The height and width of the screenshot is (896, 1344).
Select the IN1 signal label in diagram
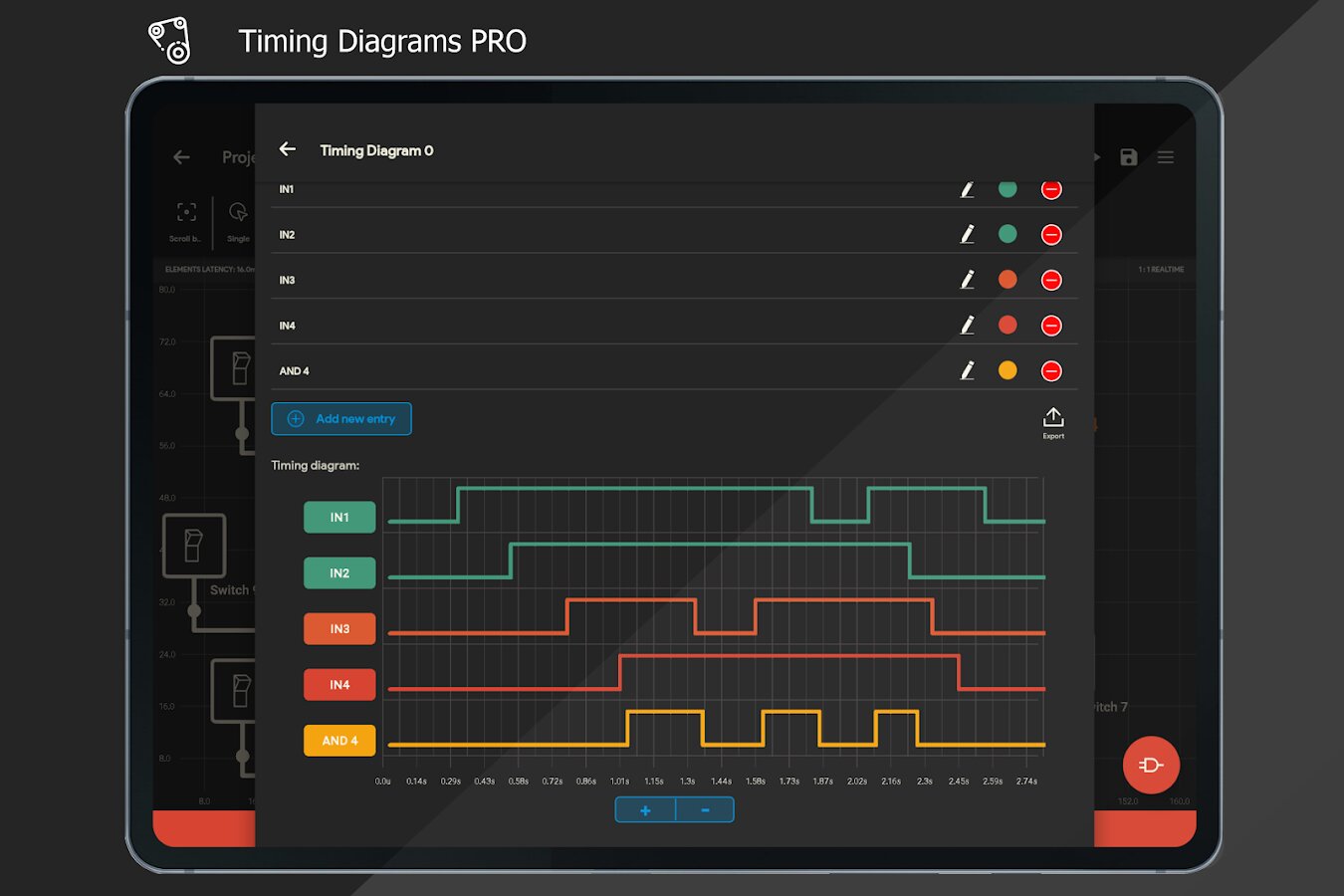tap(339, 518)
